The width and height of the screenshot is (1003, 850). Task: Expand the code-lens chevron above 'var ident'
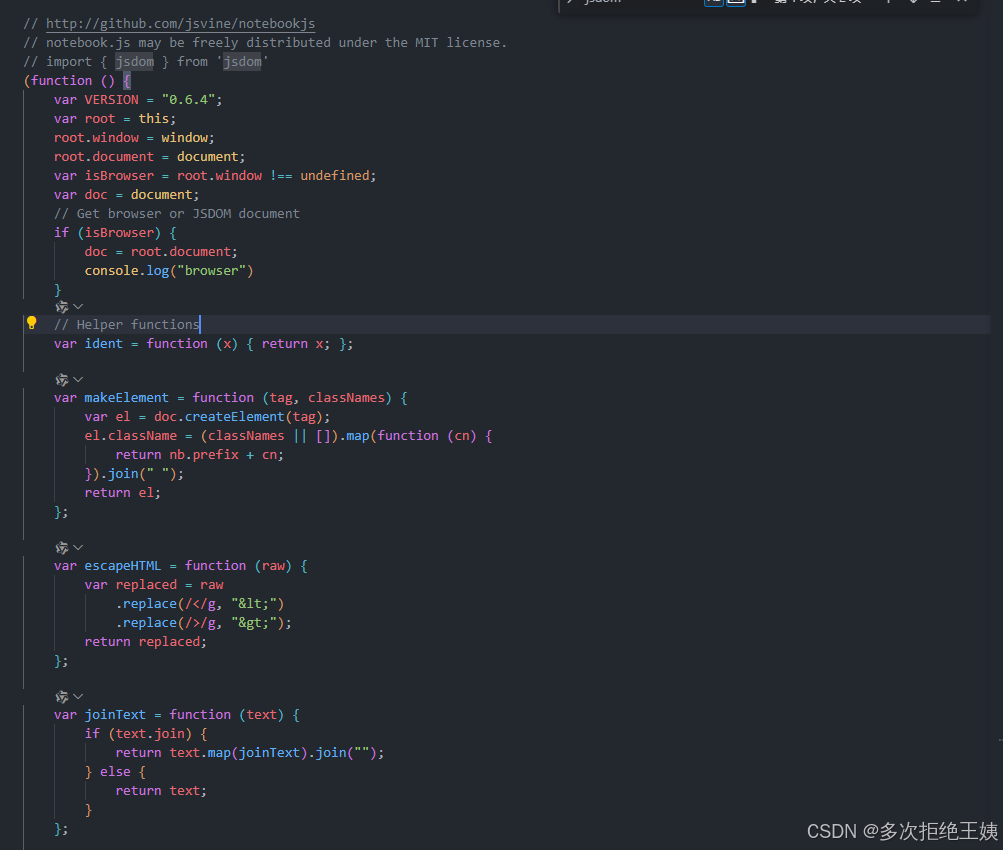[x=78, y=307]
